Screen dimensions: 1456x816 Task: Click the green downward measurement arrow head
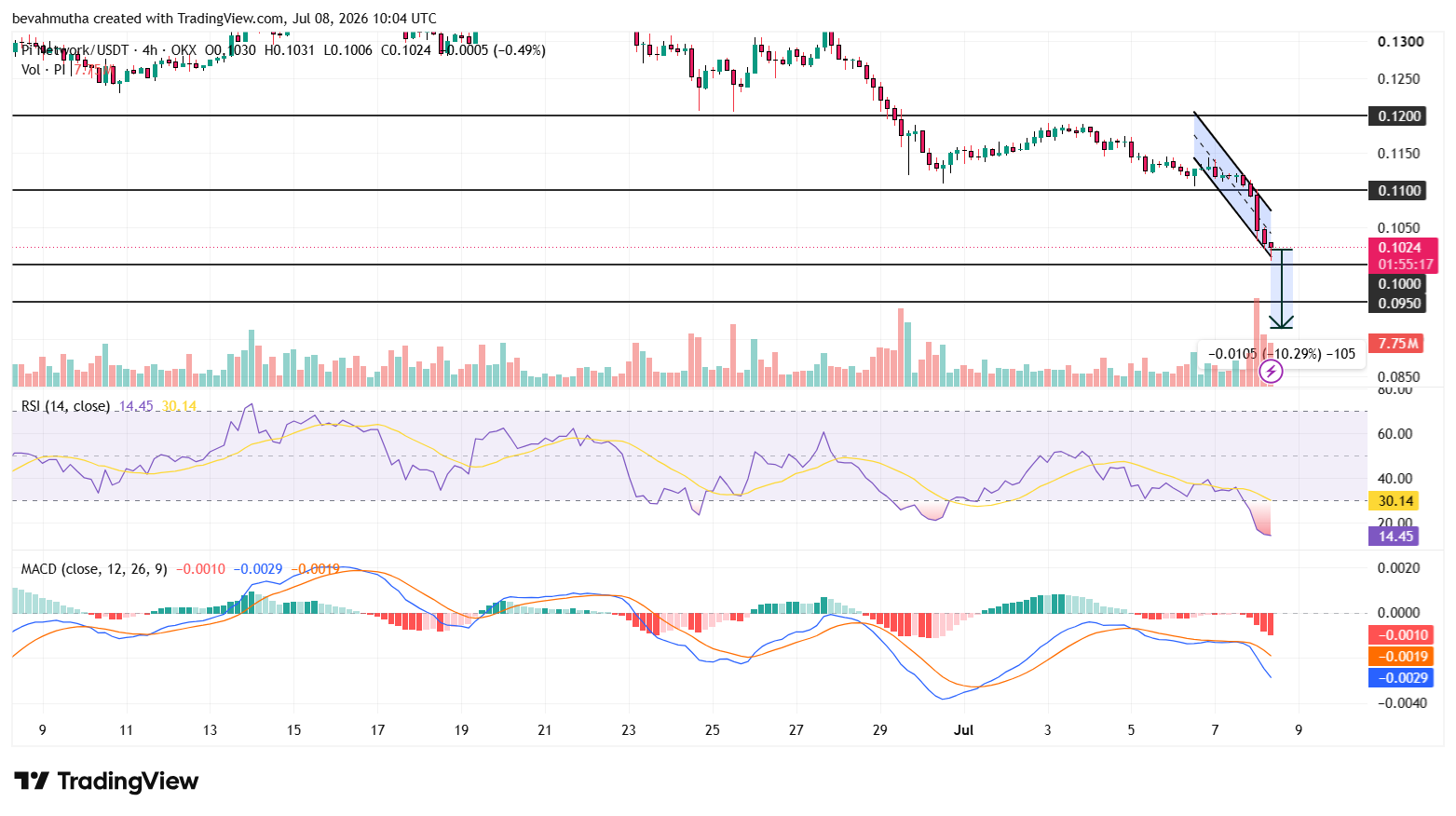1282,322
